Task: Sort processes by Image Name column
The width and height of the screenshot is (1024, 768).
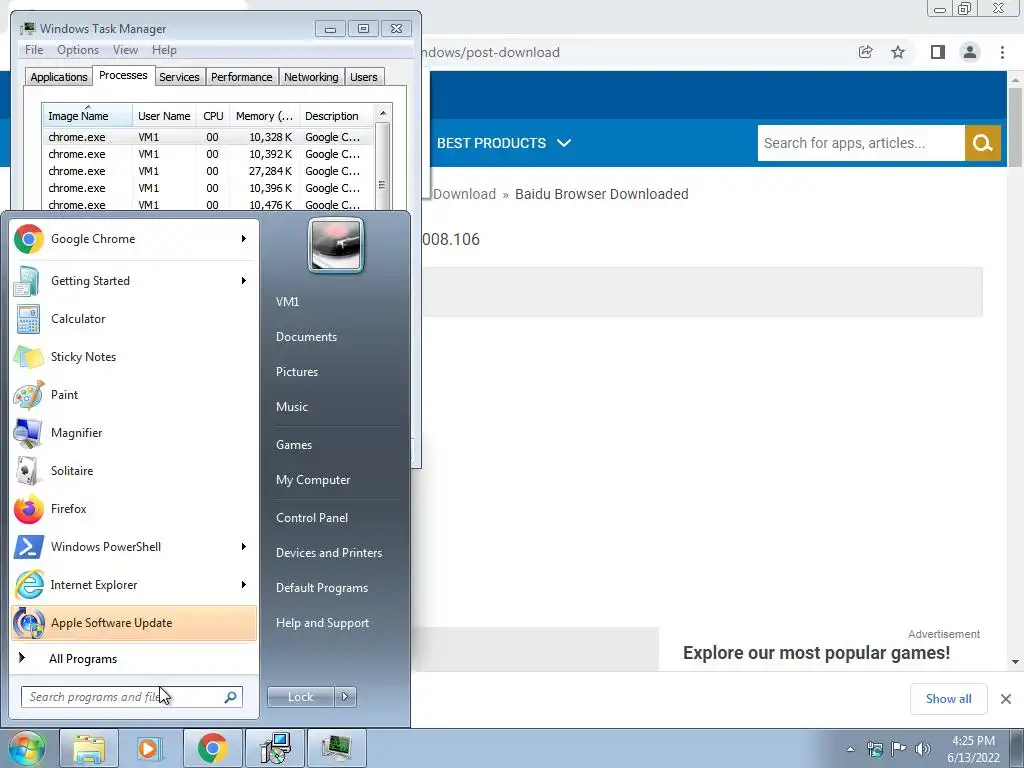Action: pos(87,116)
